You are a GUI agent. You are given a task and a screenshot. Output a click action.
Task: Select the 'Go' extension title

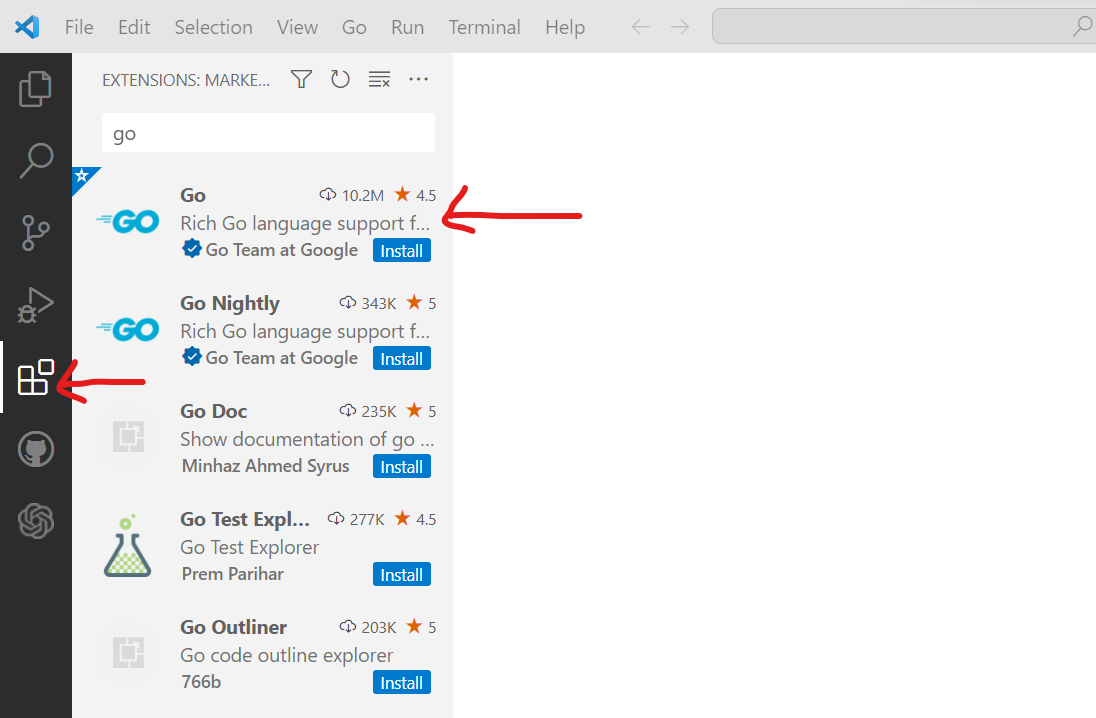coord(193,195)
